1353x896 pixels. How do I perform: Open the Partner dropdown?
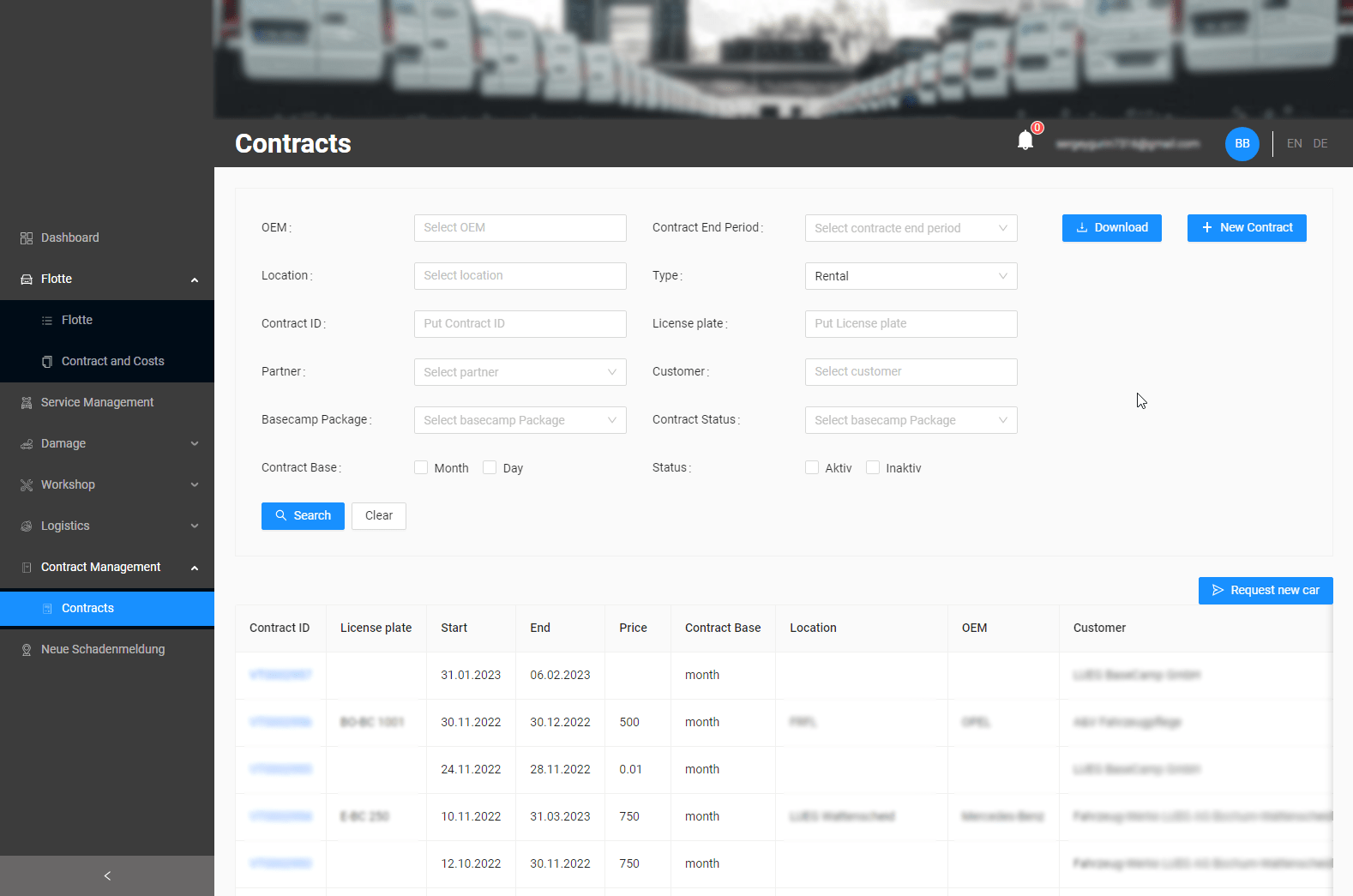[520, 372]
